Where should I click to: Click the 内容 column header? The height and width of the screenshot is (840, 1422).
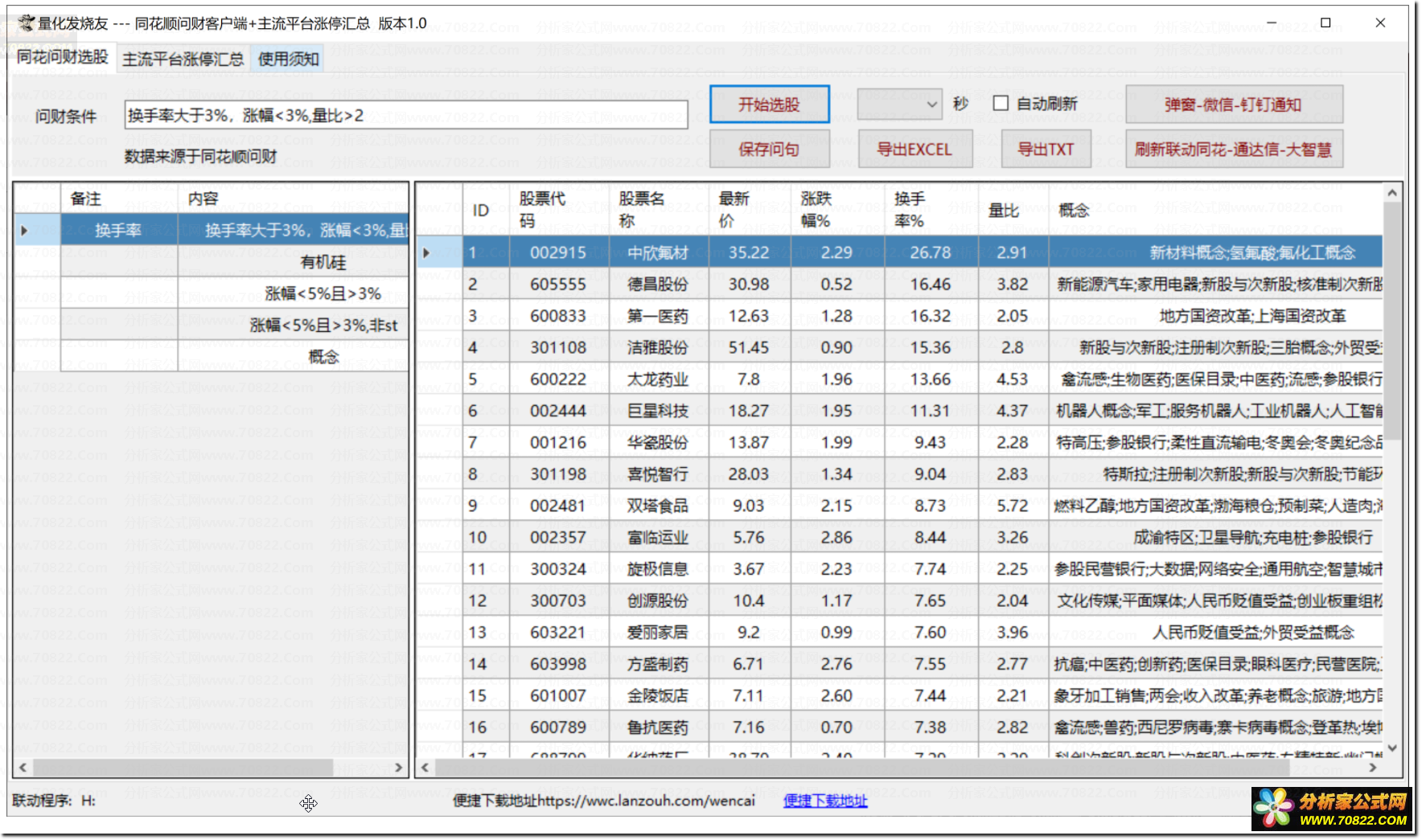[293, 199]
